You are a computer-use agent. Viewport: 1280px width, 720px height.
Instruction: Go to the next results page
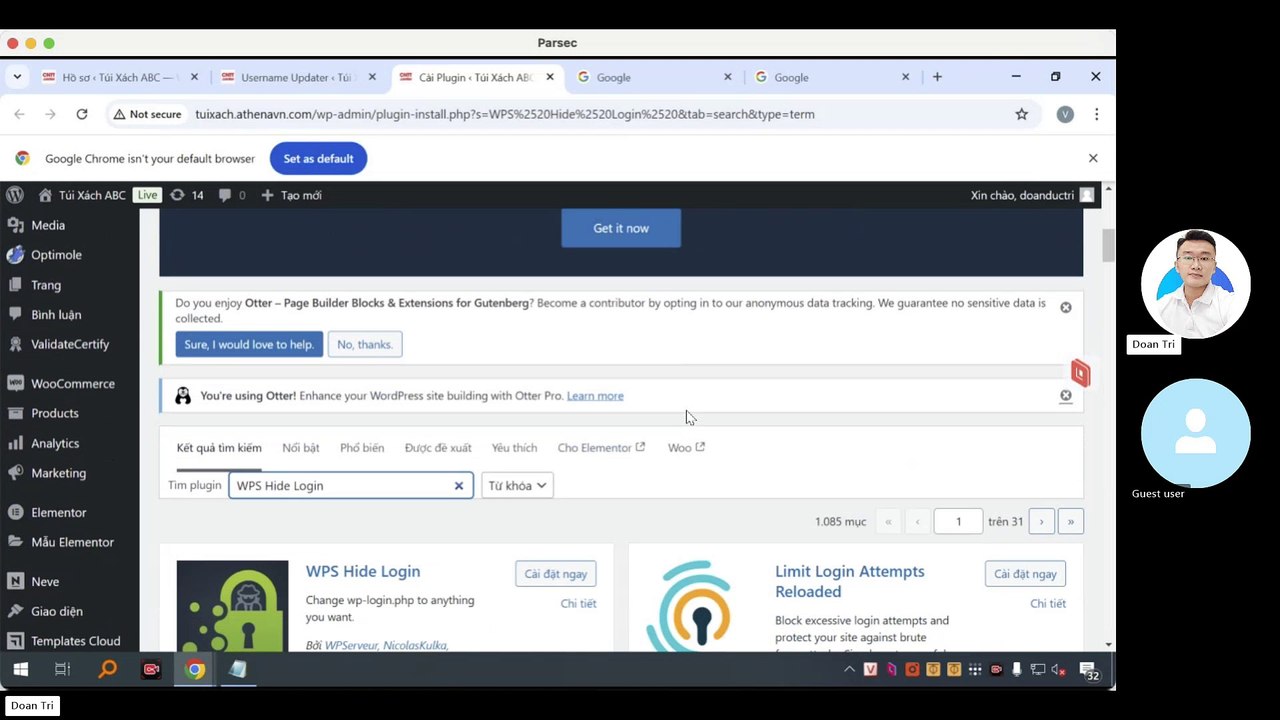coord(1041,521)
